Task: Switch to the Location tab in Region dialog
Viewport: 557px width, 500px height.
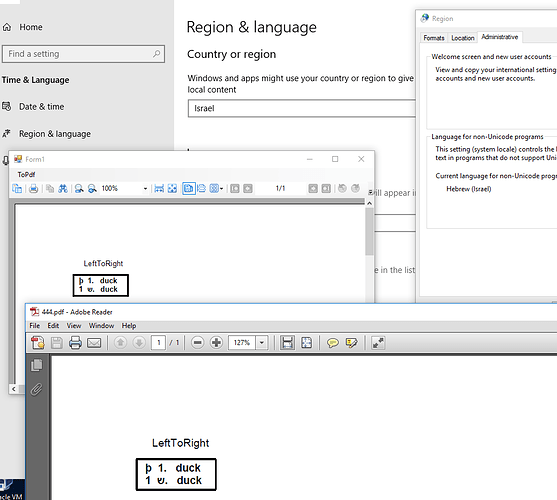Action: [x=463, y=38]
